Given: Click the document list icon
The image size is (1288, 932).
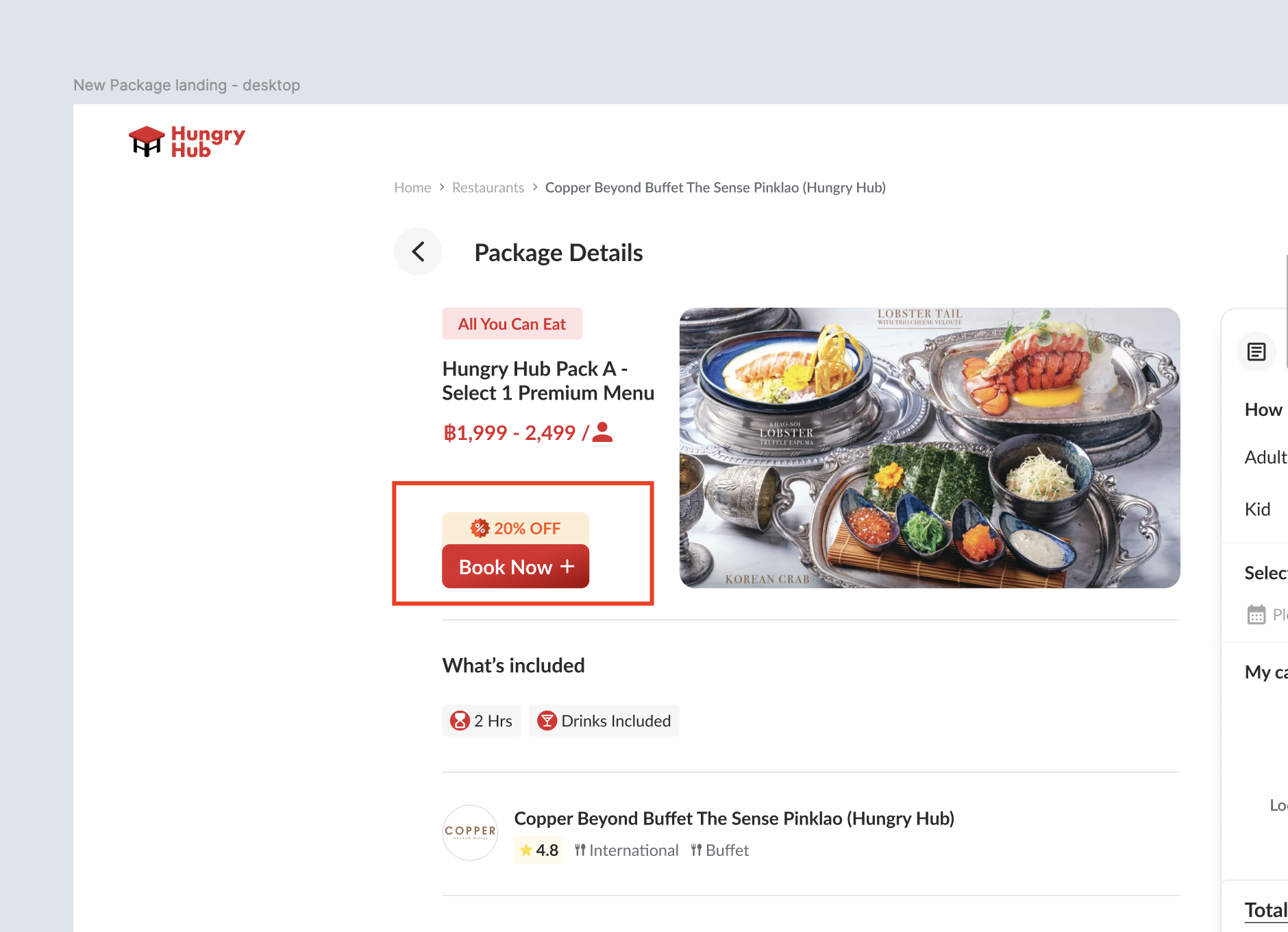Looking at the screenshot, I should pos(1256,352).
